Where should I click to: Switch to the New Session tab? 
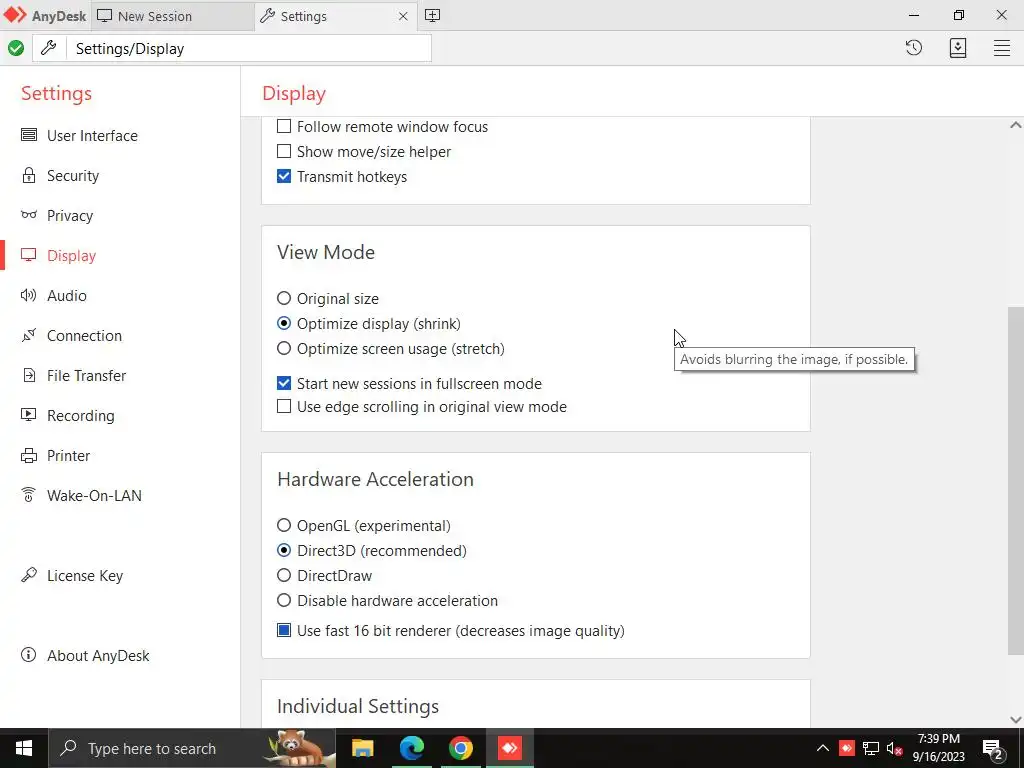click(x=172, y=16)
